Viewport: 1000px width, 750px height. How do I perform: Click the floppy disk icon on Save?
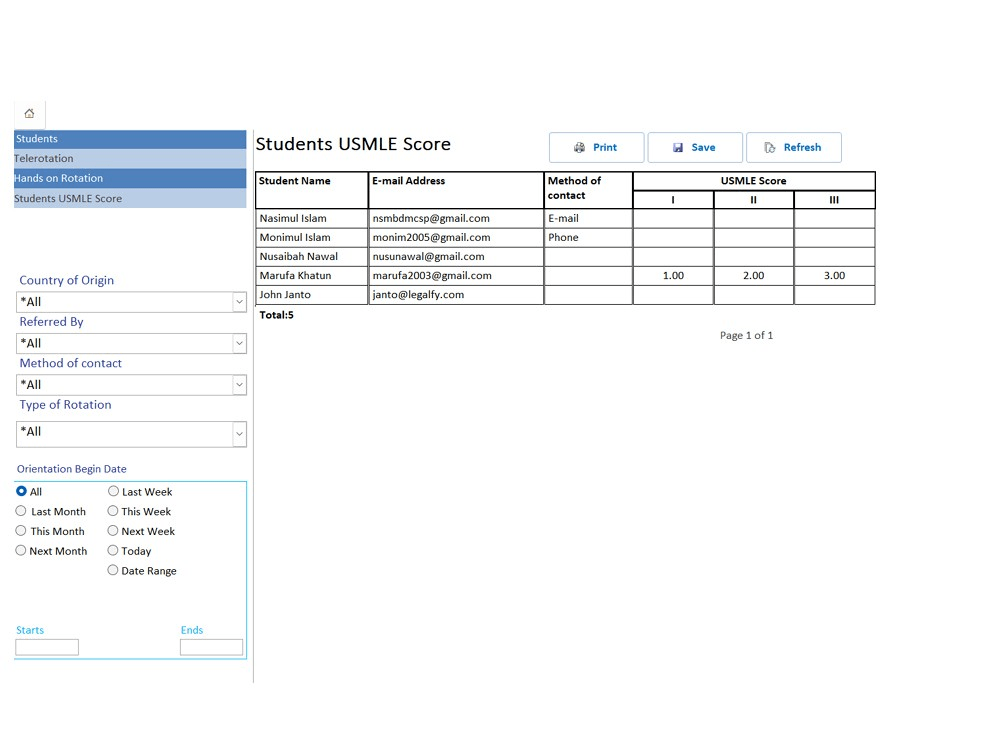pos(678,147)
